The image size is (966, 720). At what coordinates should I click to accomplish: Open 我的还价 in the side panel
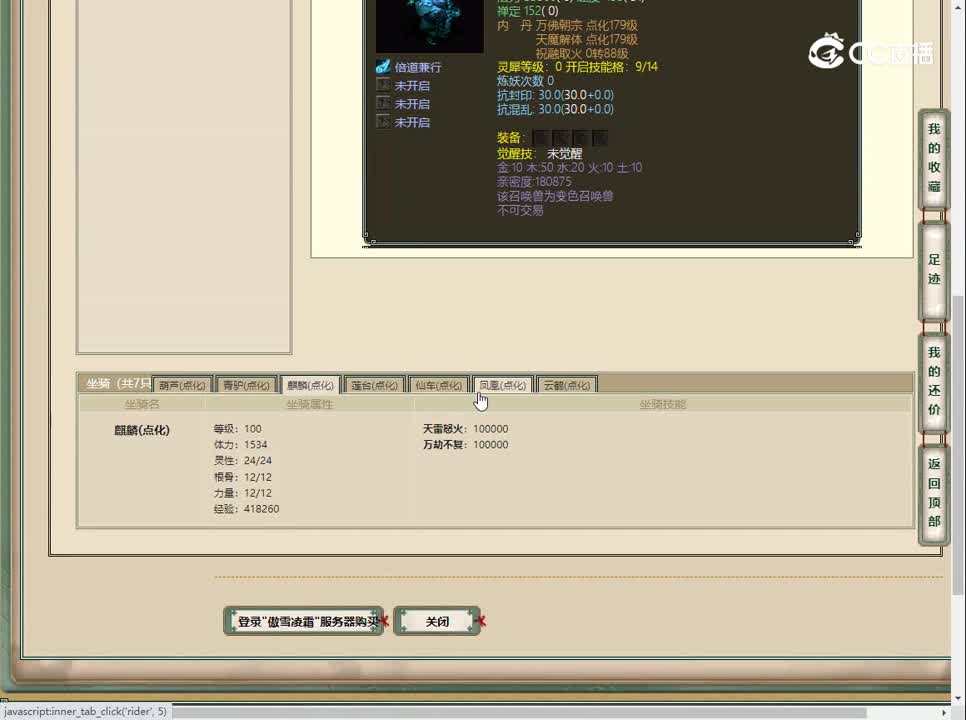coord(934,381)
